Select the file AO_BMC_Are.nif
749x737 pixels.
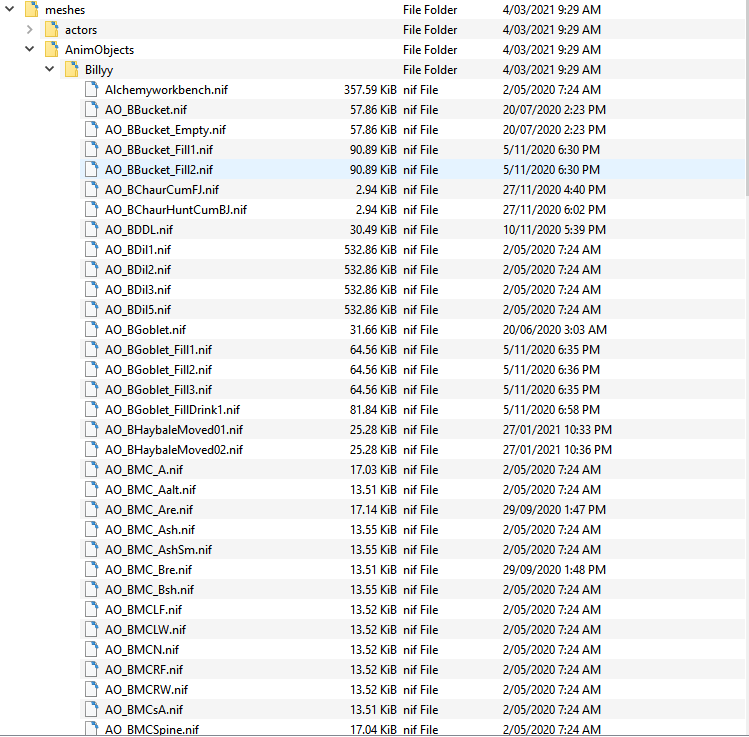pyautogui.click(x=149, y=510)
